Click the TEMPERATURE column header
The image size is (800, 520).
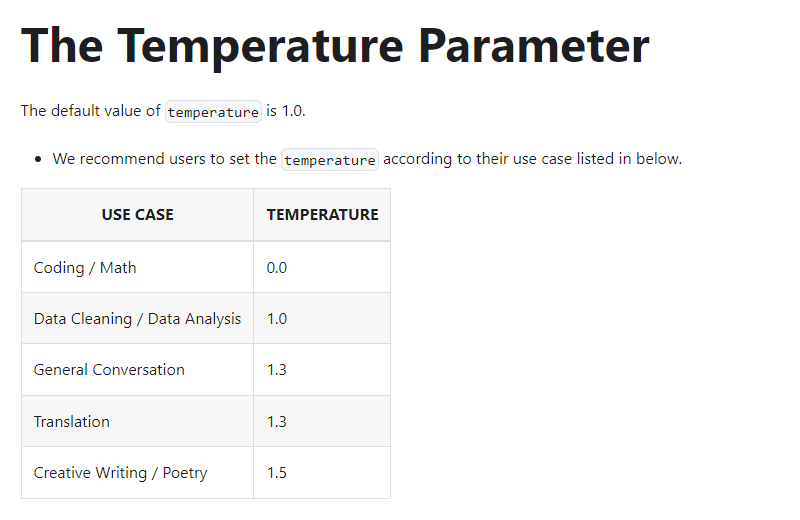tap(322, 215)
